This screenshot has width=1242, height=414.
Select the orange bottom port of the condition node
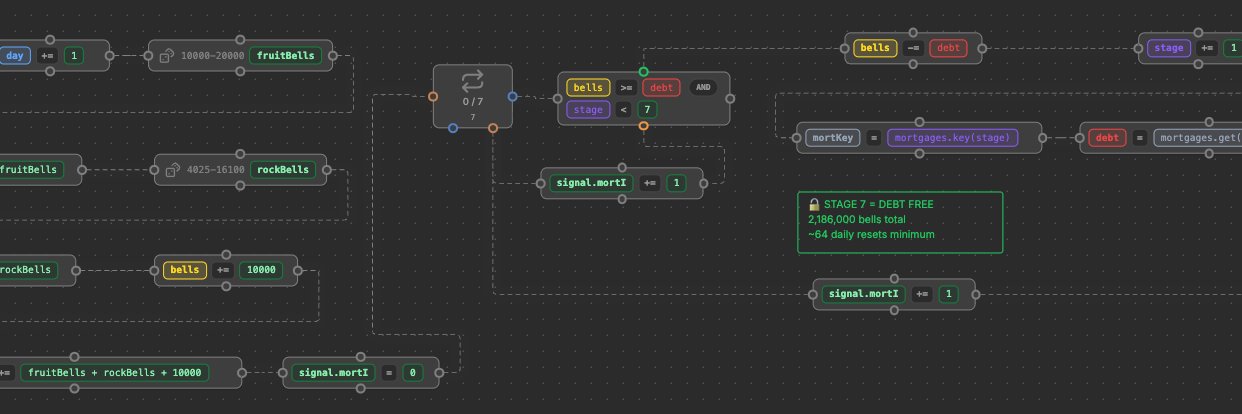(x=643, y=125)
